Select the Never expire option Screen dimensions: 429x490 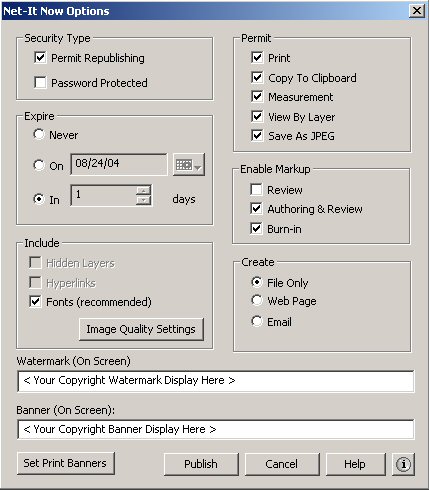(x=39, y=134)
